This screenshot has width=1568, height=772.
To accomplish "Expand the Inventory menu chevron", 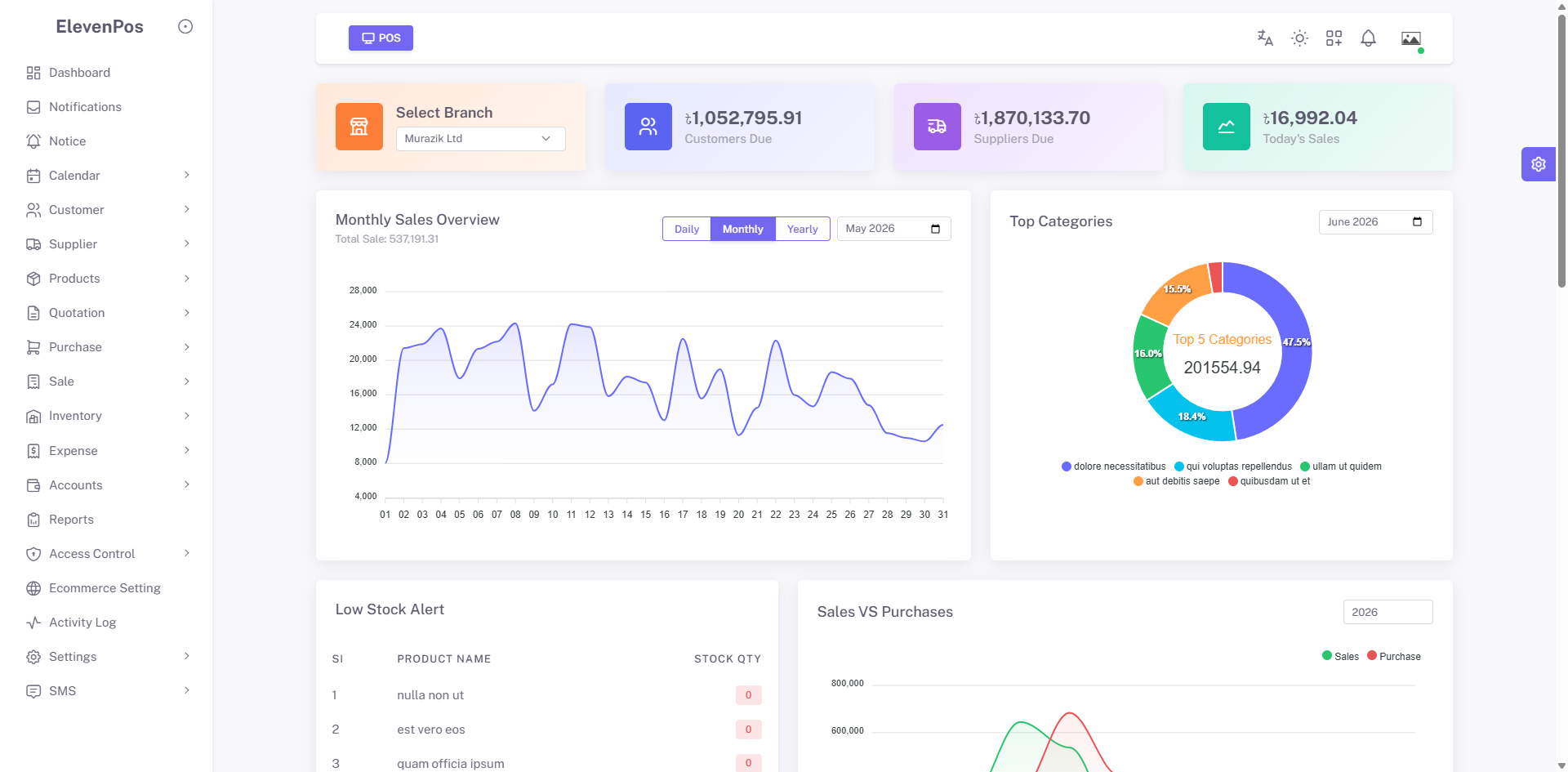I will coord(187,416).
